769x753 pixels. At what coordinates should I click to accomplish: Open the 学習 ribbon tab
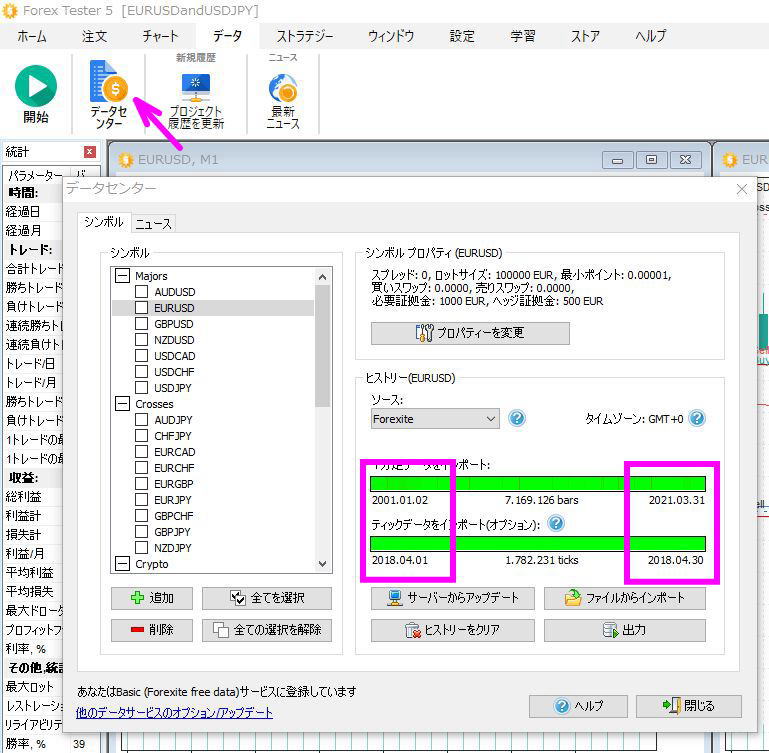pyautogui.click(x=523, y=36)
